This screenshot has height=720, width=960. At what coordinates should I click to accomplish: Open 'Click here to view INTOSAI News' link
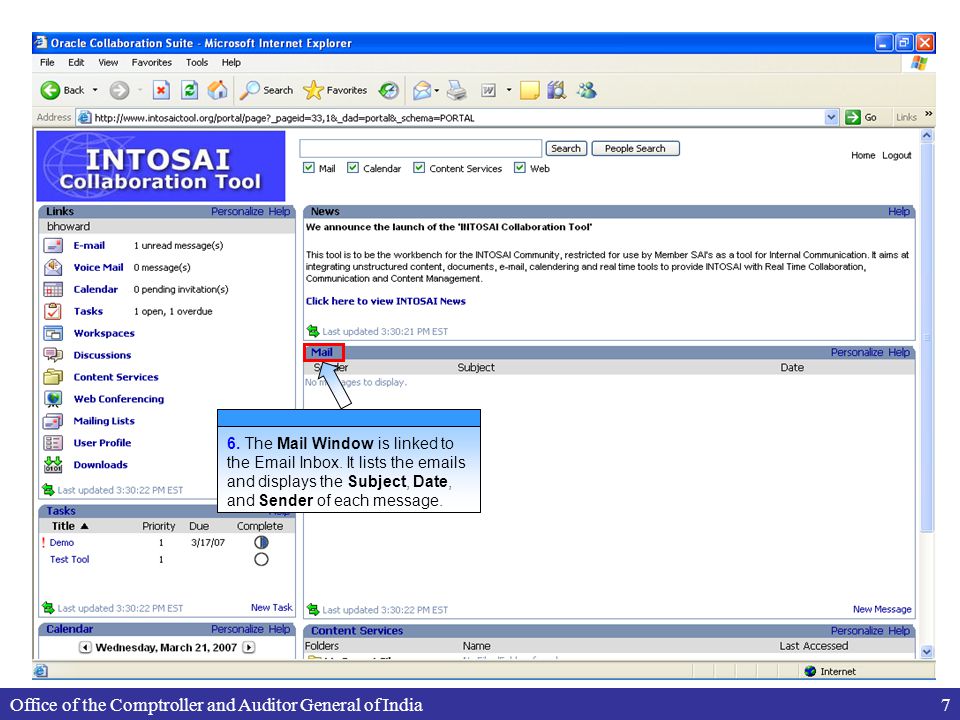tap(386, 301)
